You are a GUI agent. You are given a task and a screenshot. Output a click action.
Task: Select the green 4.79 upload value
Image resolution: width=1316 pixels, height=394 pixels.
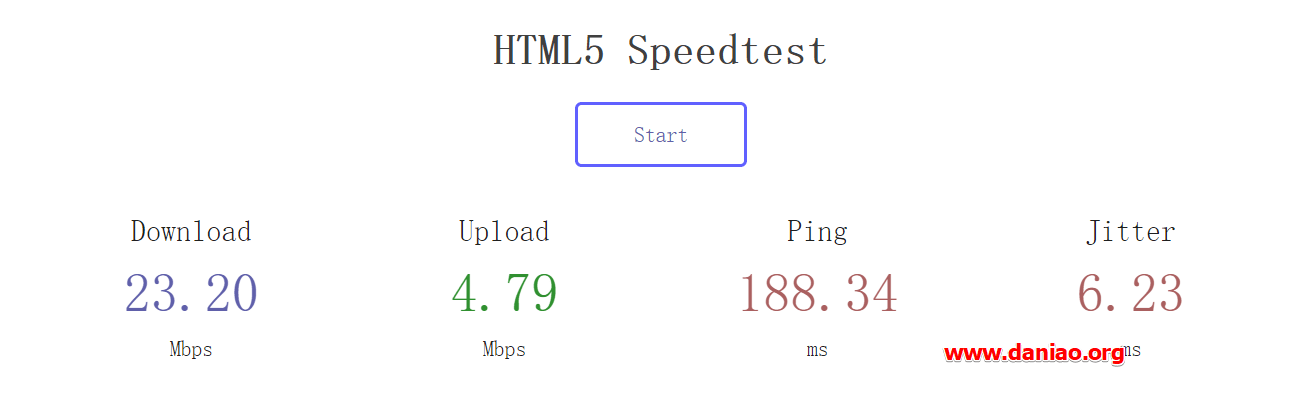tap(504, 294)
